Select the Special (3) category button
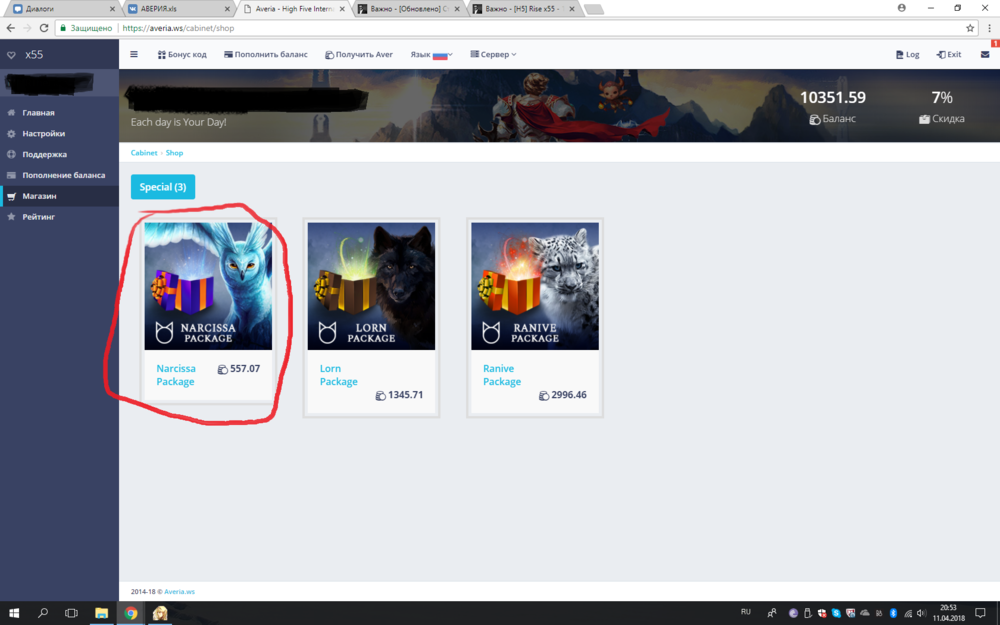 (x=162, y=187)
